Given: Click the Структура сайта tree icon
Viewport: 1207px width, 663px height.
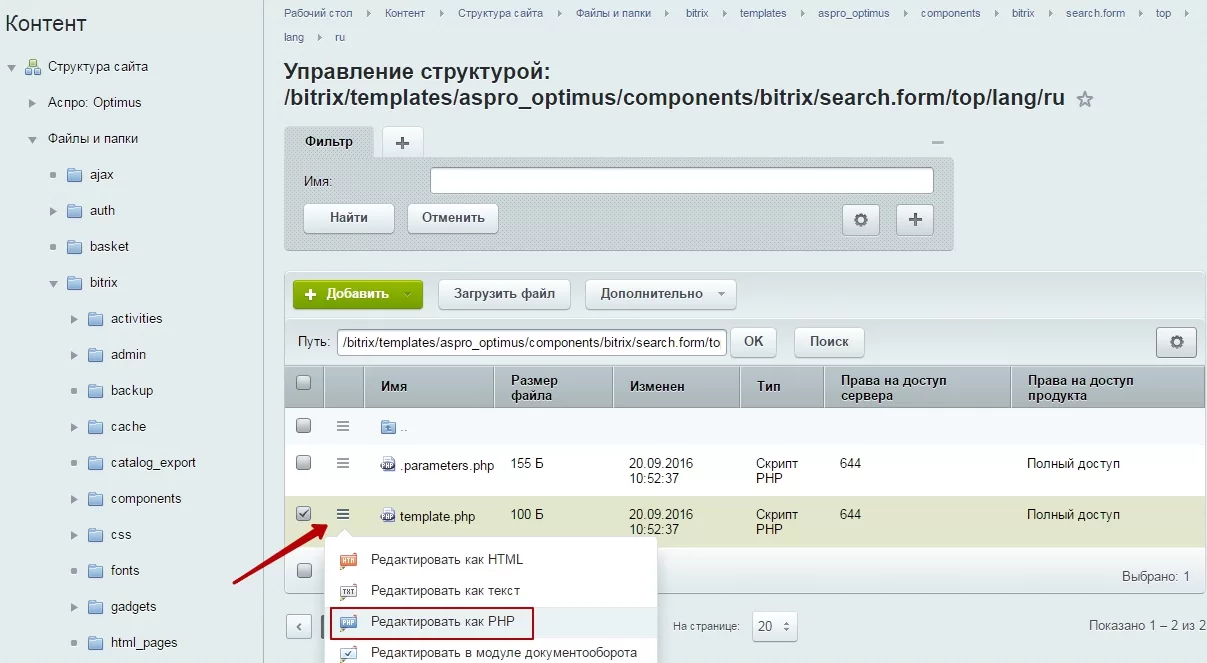Looking at the screenshot, I should [x=33, y=67].
